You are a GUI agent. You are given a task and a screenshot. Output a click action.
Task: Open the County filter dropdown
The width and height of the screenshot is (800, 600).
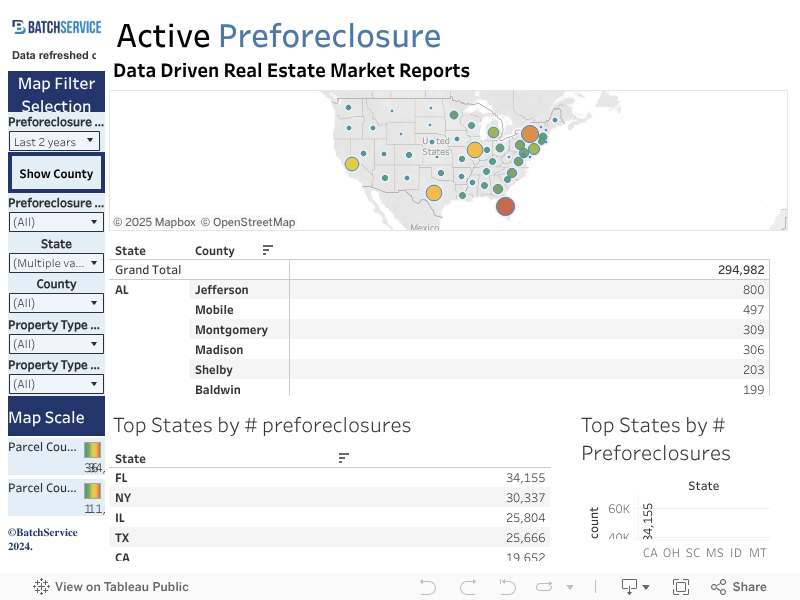click(55, 303)
